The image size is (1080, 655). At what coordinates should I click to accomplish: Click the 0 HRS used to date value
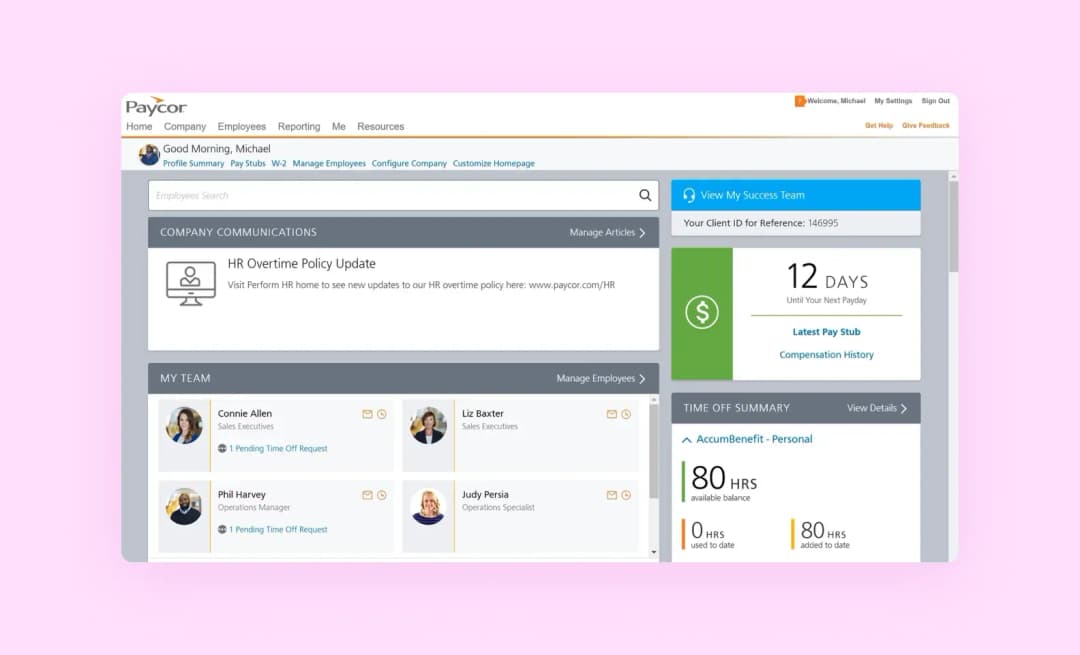coord(707,530)
